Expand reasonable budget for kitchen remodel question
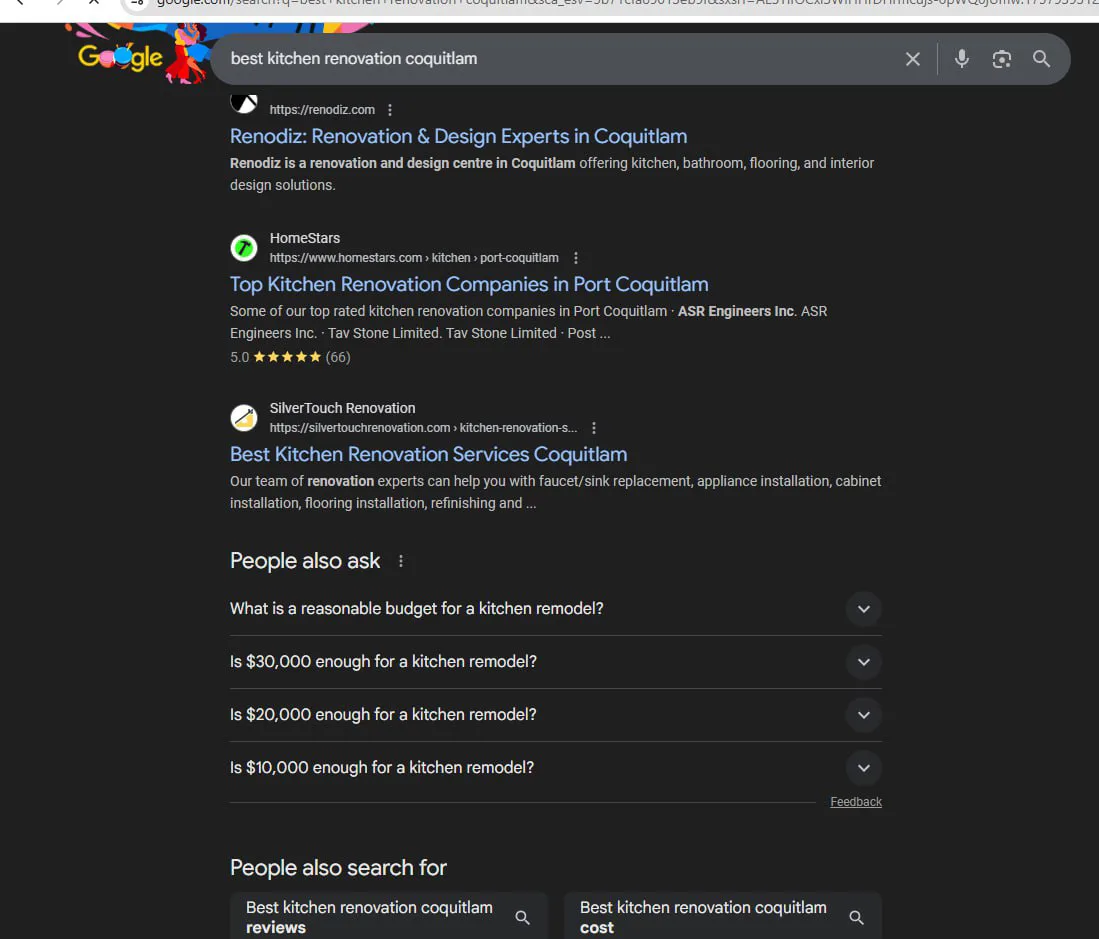Screen dimensions: 1099x939 pyautogui.click(x=556, y=609)
